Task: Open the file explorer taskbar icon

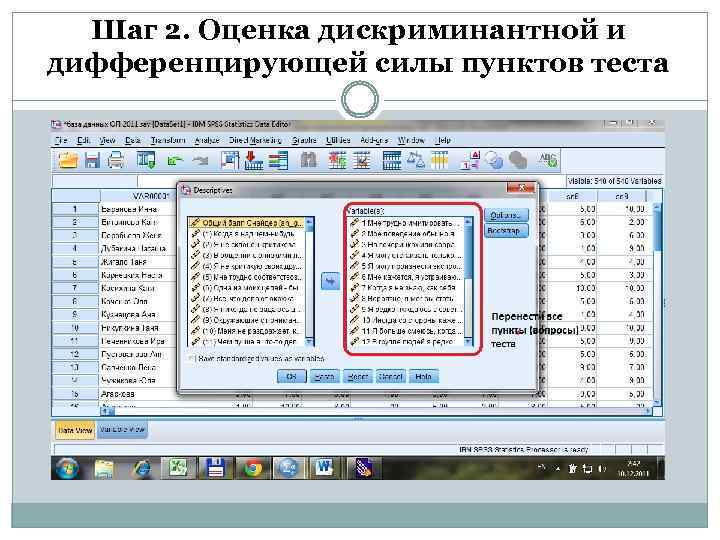Action: tap(105, 468)
